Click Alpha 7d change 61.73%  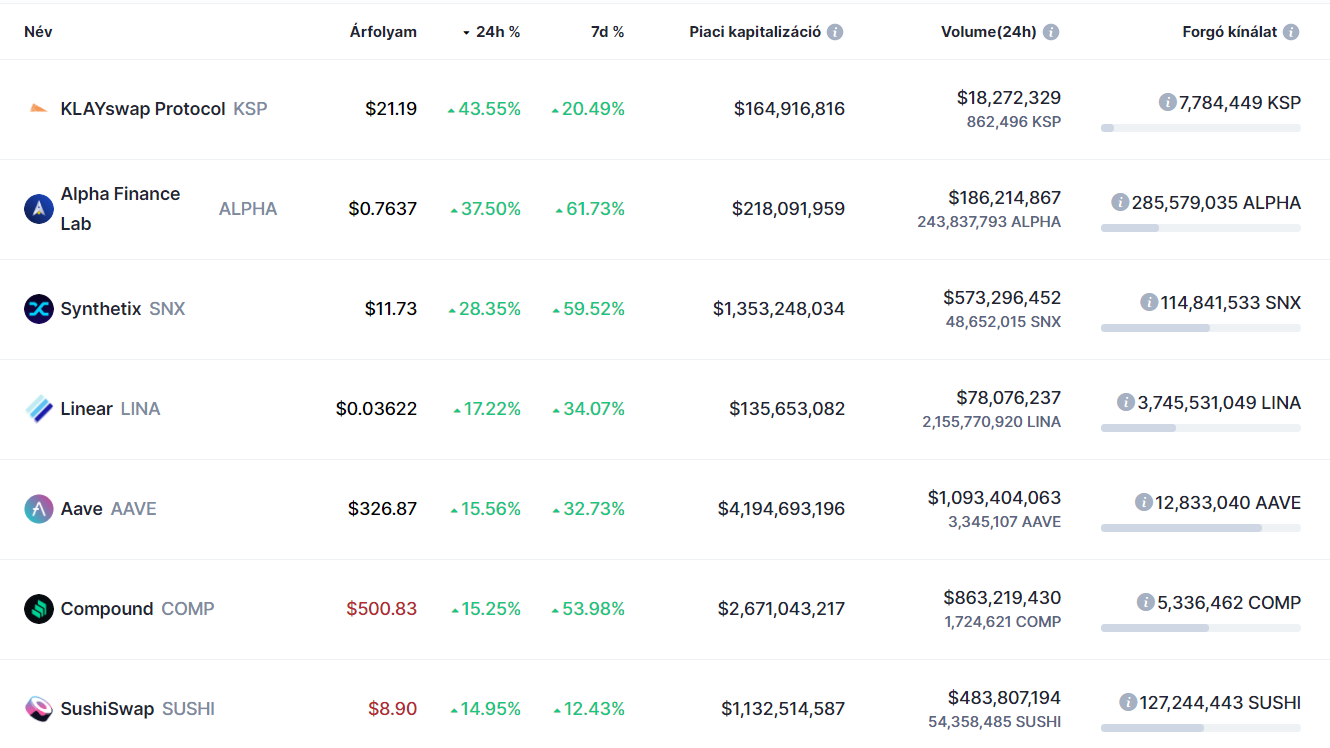pos(590,209)
